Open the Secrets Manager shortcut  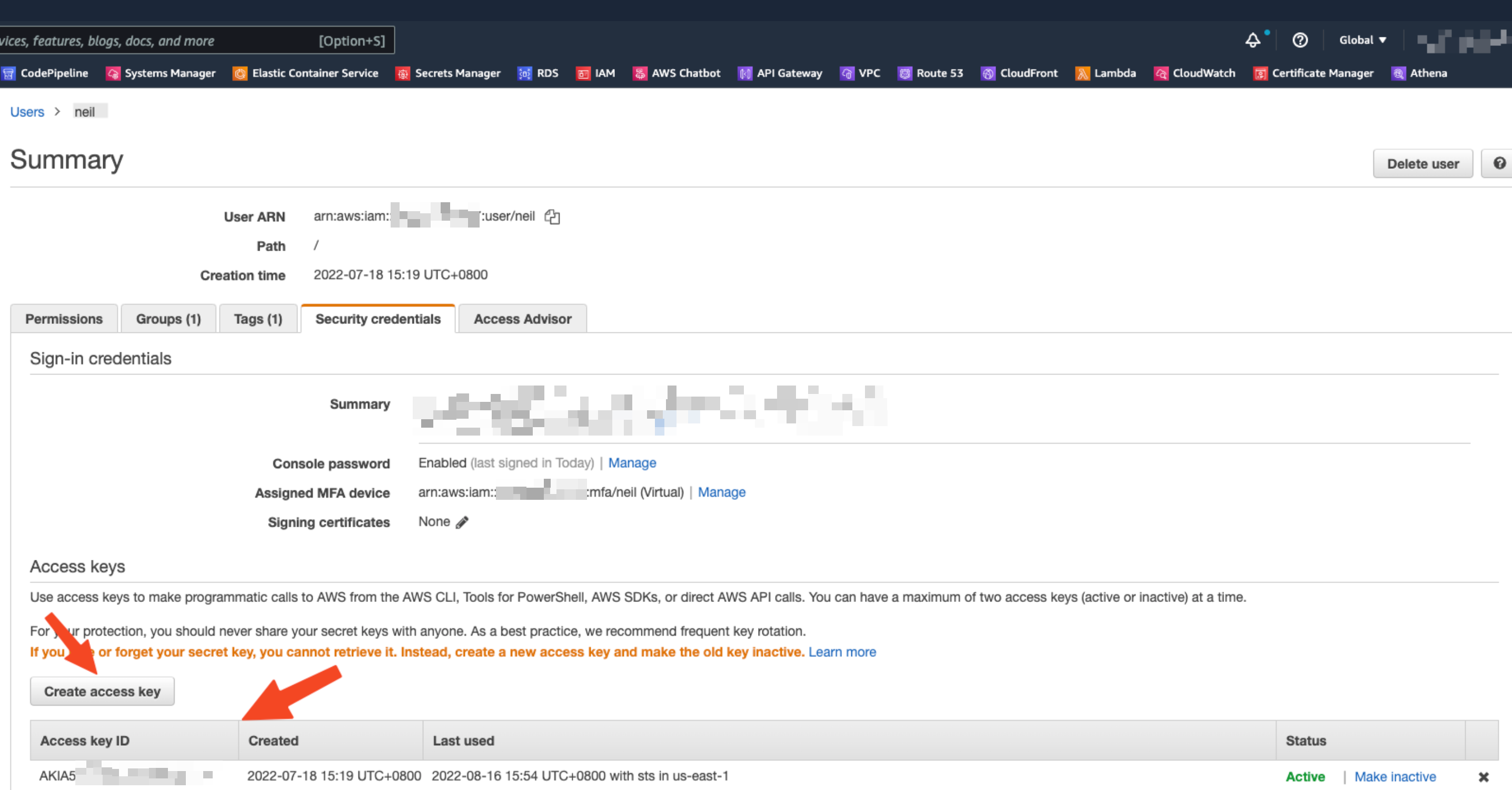[x=449, y=73]
